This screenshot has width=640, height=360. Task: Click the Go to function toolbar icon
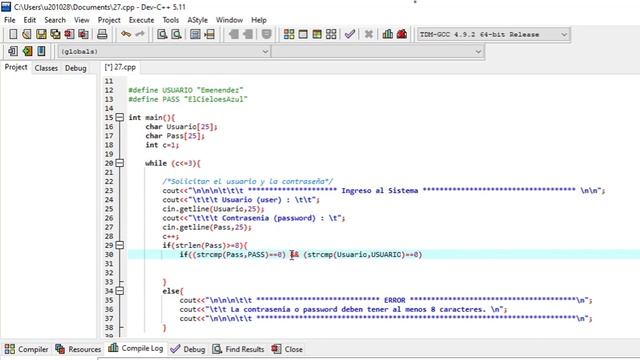(195, 34)
